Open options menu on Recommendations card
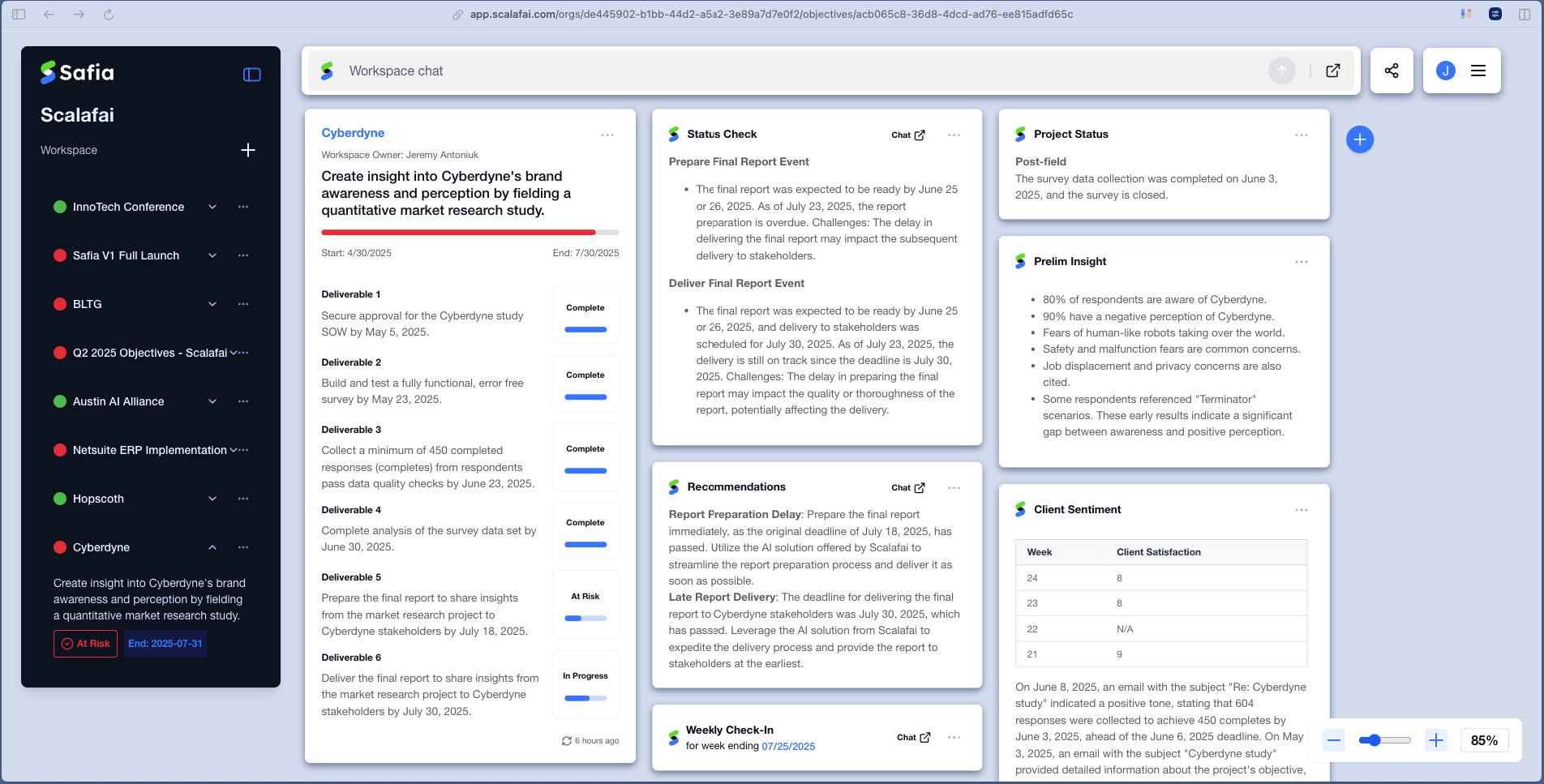 [954, 488]
